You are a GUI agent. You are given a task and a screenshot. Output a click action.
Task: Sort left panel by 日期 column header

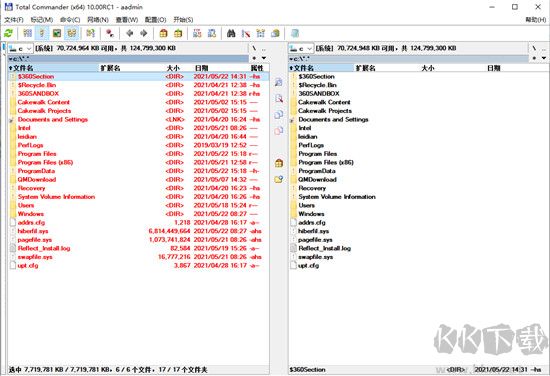201,68
